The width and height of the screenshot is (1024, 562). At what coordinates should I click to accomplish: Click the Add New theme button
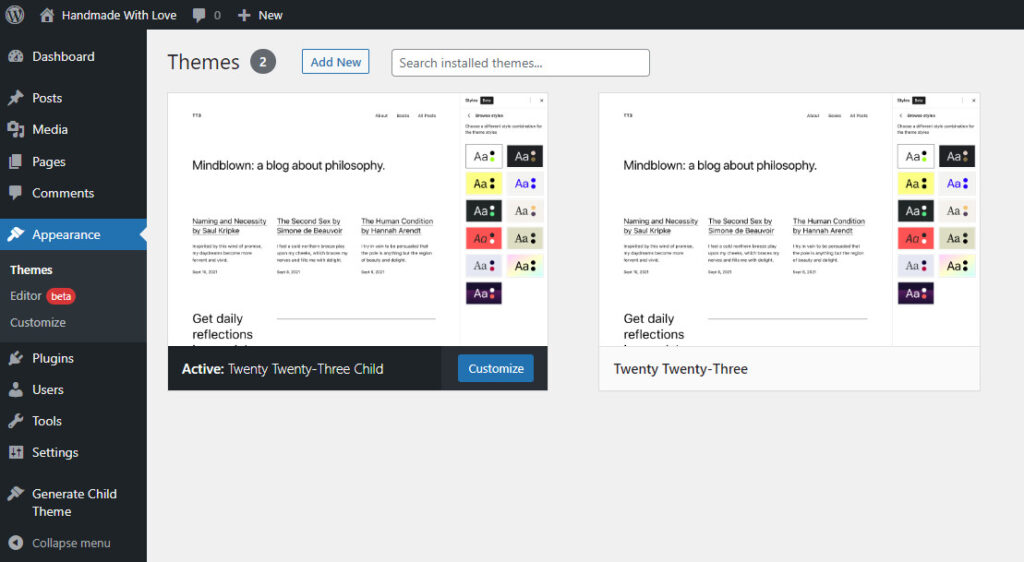(x=336, y=62)
